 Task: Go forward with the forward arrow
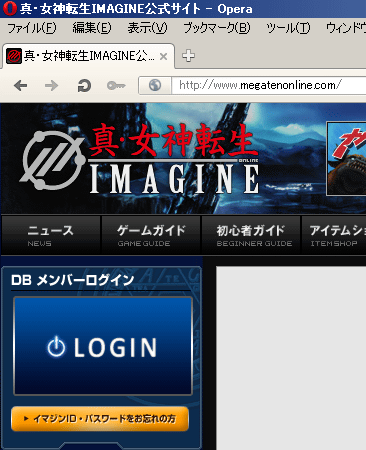tap(51, 86)
